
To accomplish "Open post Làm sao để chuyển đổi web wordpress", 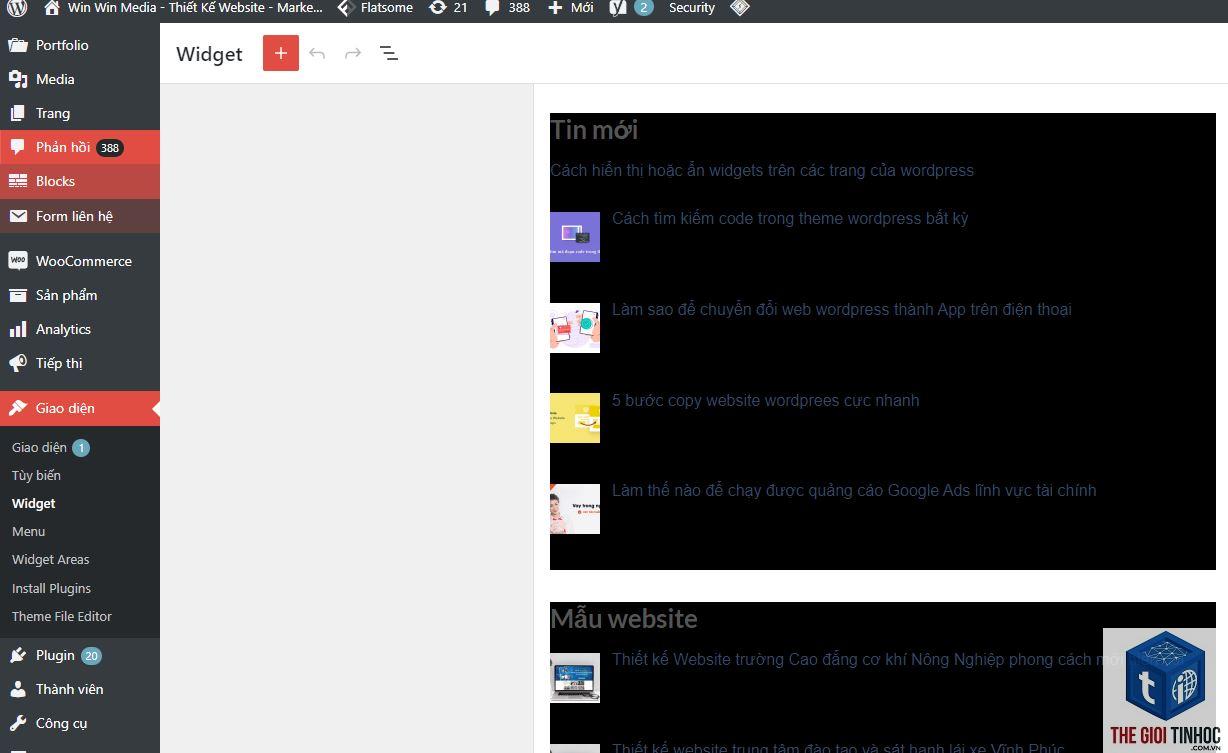I will point(842,309).
